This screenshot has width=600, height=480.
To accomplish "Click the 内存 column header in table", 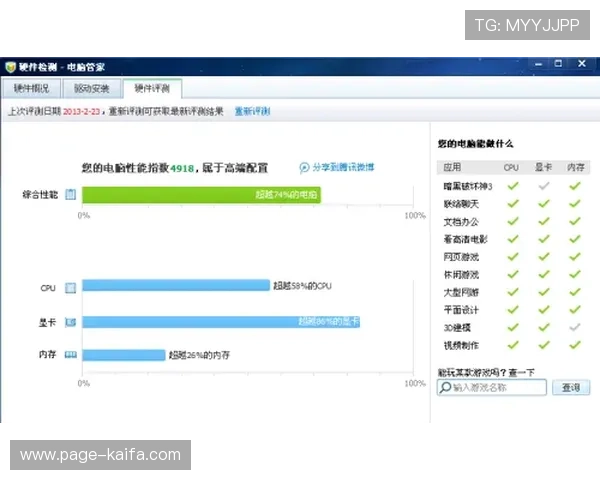I will [x=576, y=167].
